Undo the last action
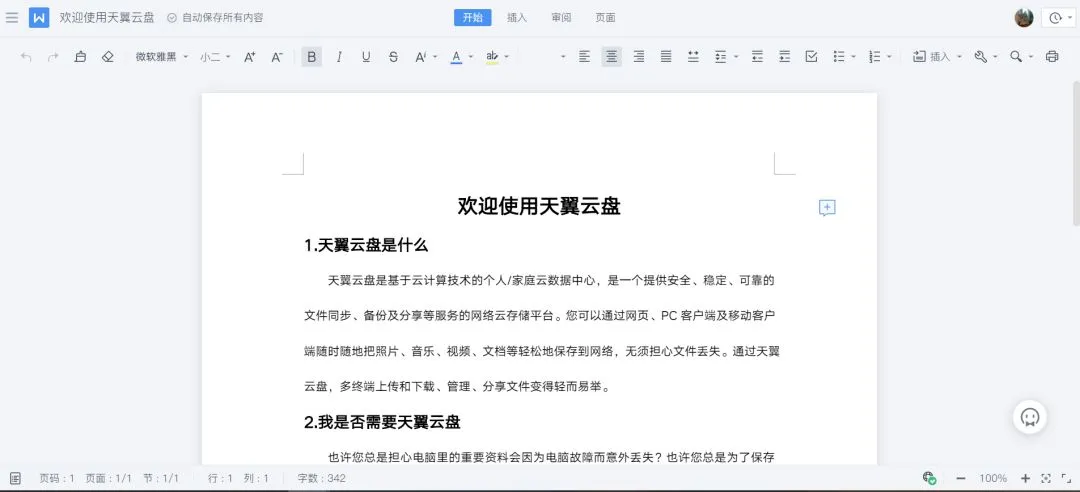1080x492 pixels. click(x=26, y=57)
